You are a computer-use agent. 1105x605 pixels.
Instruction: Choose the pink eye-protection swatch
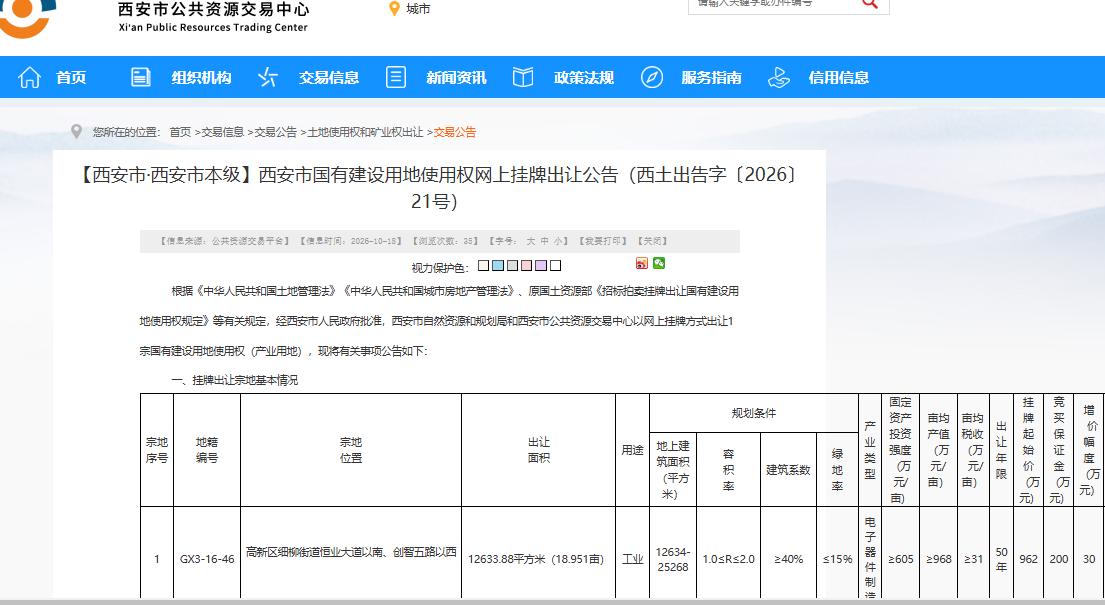[x=526, y=266]
